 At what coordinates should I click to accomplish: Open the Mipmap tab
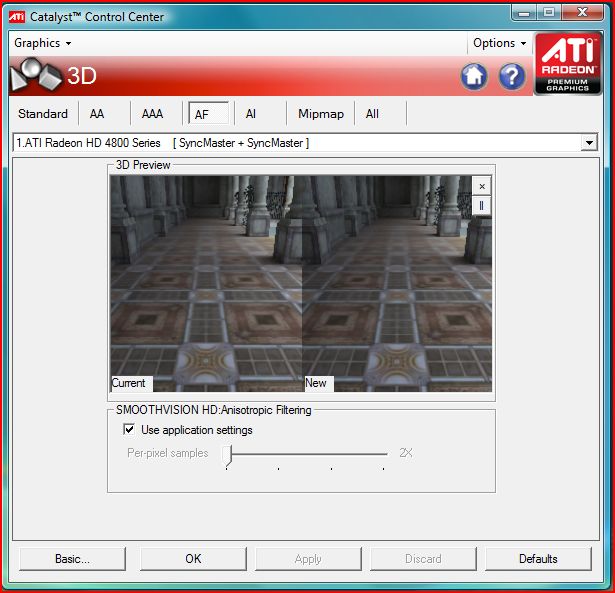[321, 114]
